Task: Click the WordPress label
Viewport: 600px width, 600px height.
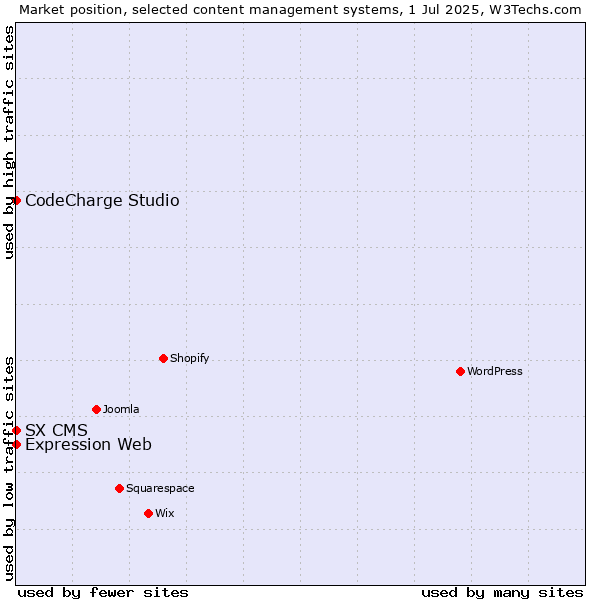Action: [x=495, y=371]
